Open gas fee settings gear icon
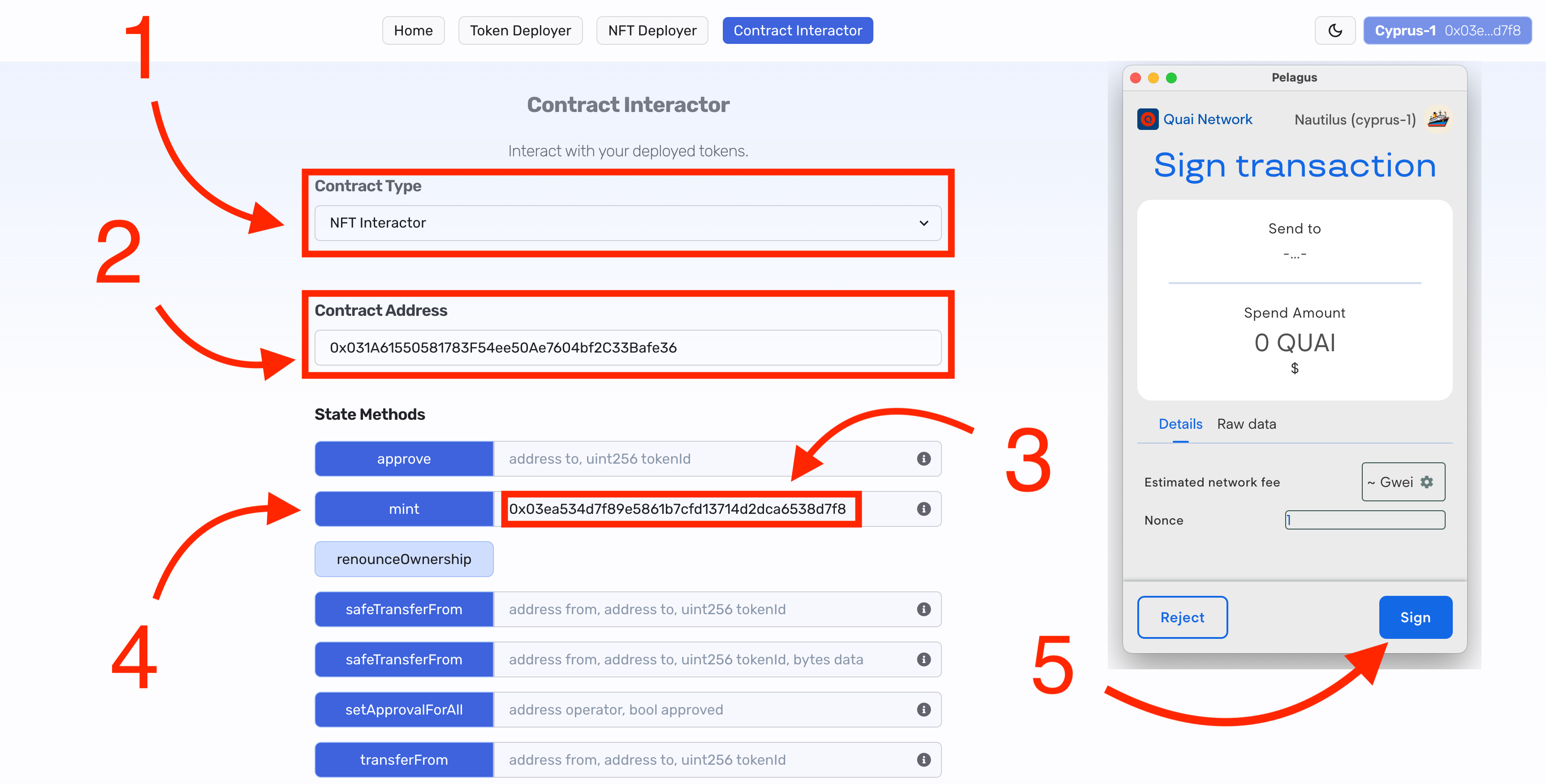Screen dimensions: 1546x784 (x=1427, y=482)
